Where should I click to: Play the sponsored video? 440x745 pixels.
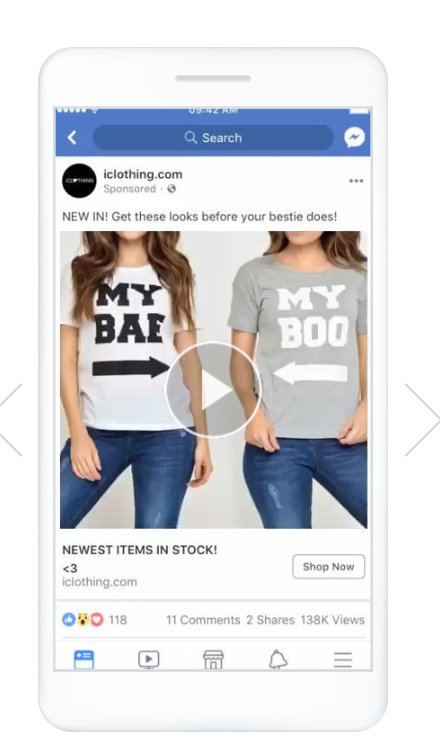tap(213, 389)
